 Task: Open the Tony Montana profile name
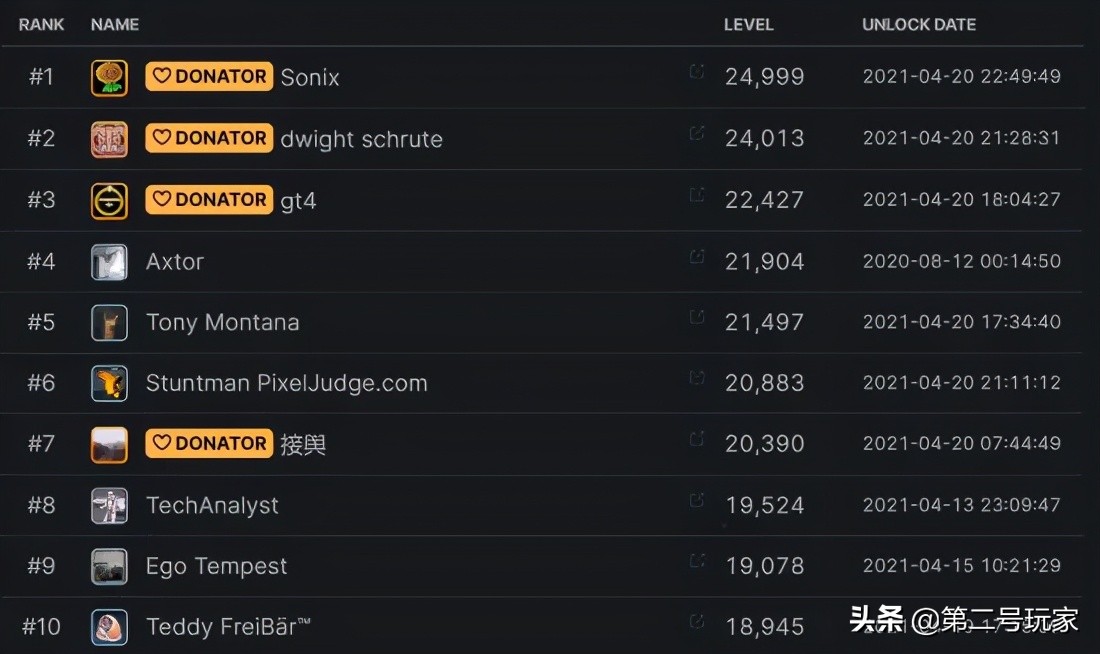coord(222,323)
